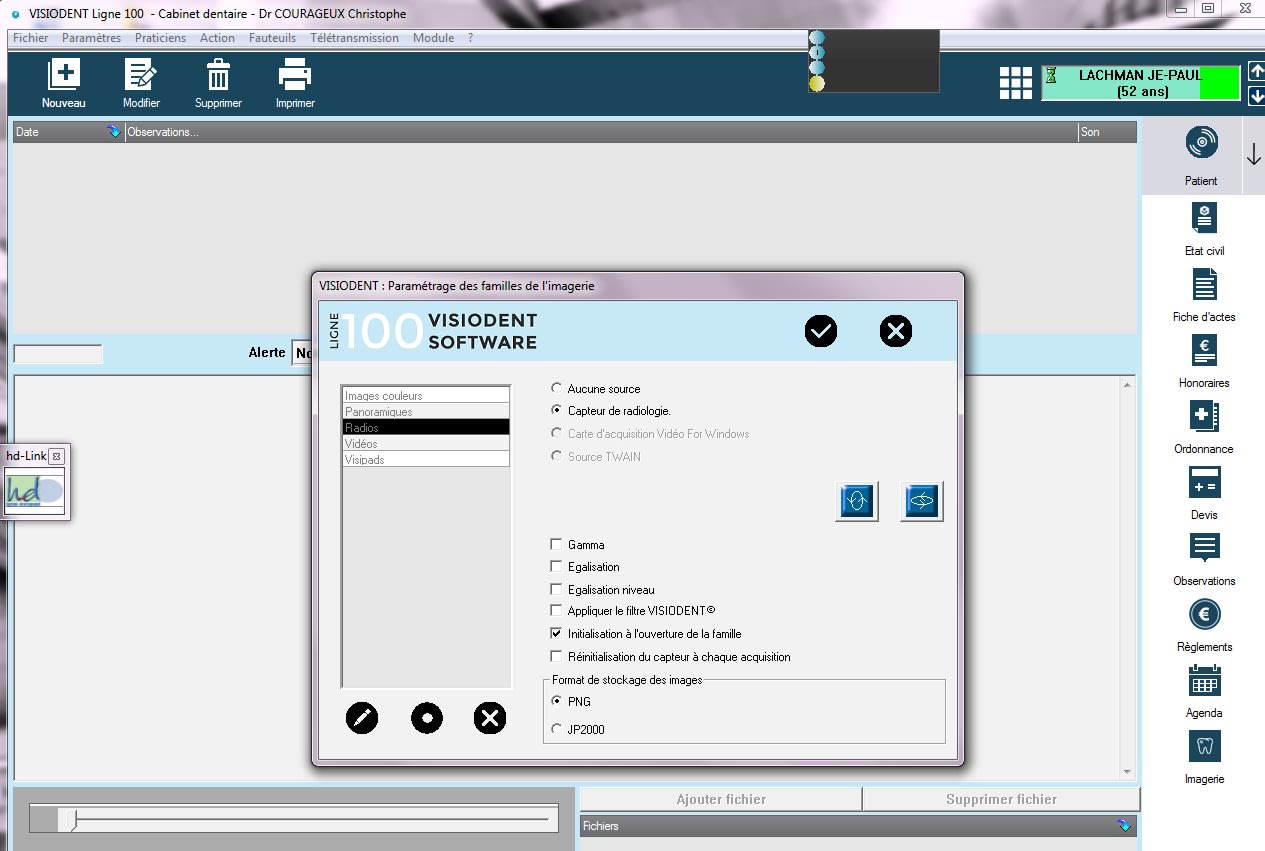Check Appliquer le filtre VISIODENT

tap(557, 611)
